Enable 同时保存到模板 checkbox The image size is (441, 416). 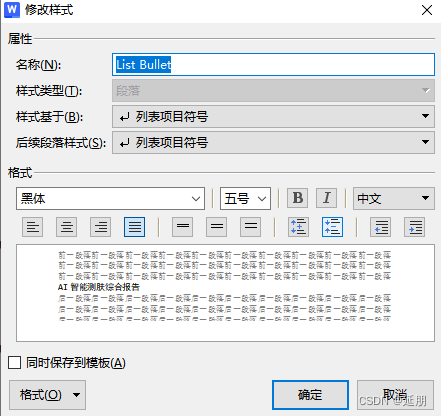pos(14,363)
